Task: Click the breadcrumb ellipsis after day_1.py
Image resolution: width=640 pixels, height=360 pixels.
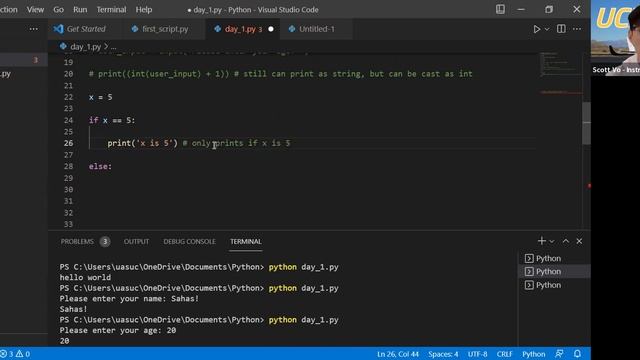Action: click(x=113, y=47)
